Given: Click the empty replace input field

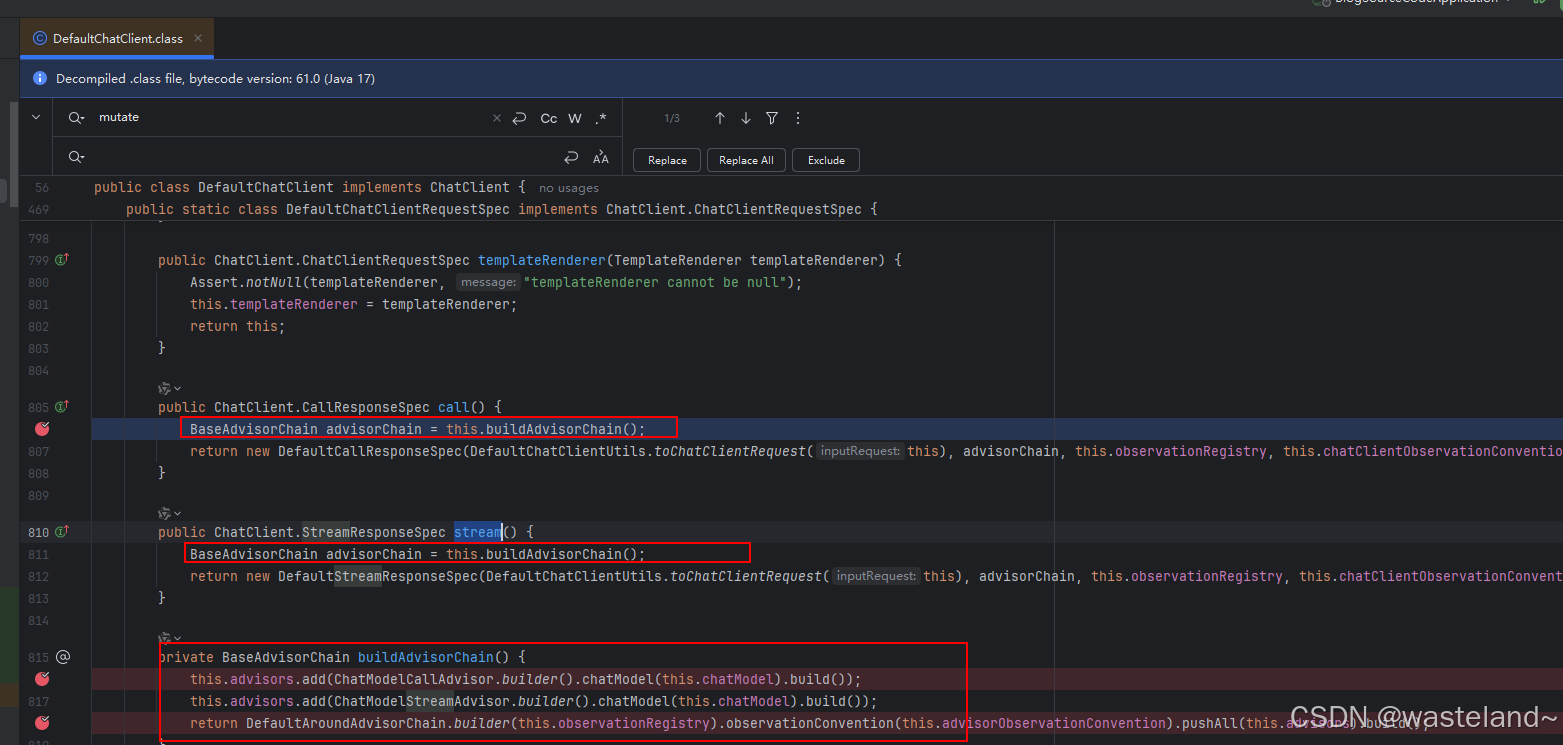Looking at the screenshot, I should [x=320, y=157].
